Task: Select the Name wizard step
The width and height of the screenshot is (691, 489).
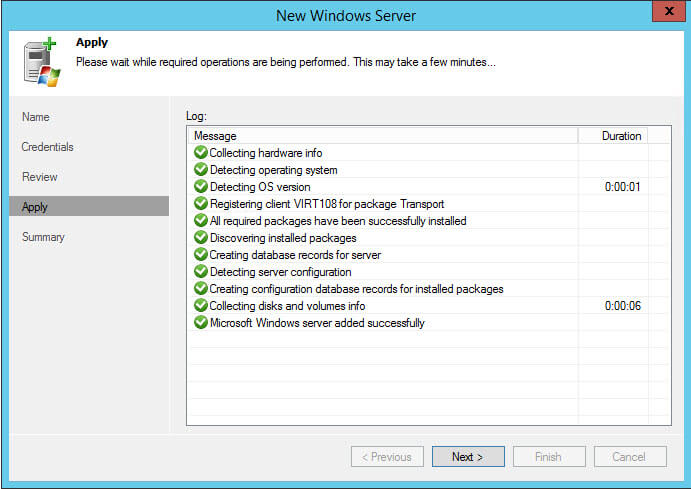Action: (x=35, y=117)
